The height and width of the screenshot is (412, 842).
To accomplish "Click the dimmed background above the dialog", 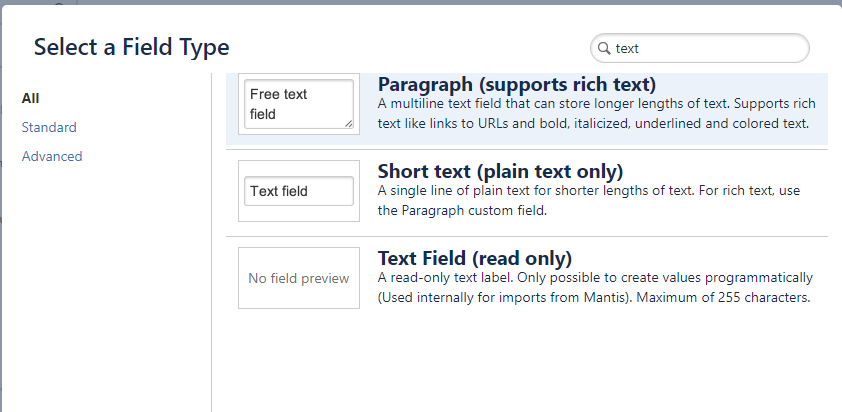I will 421,2.
